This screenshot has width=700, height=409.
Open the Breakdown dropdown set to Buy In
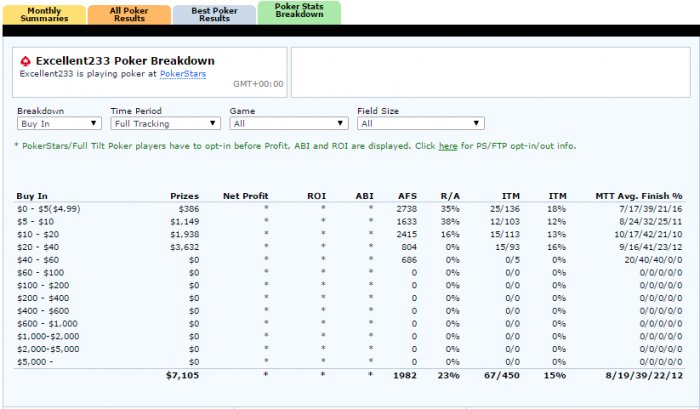(x=59, y=123)
